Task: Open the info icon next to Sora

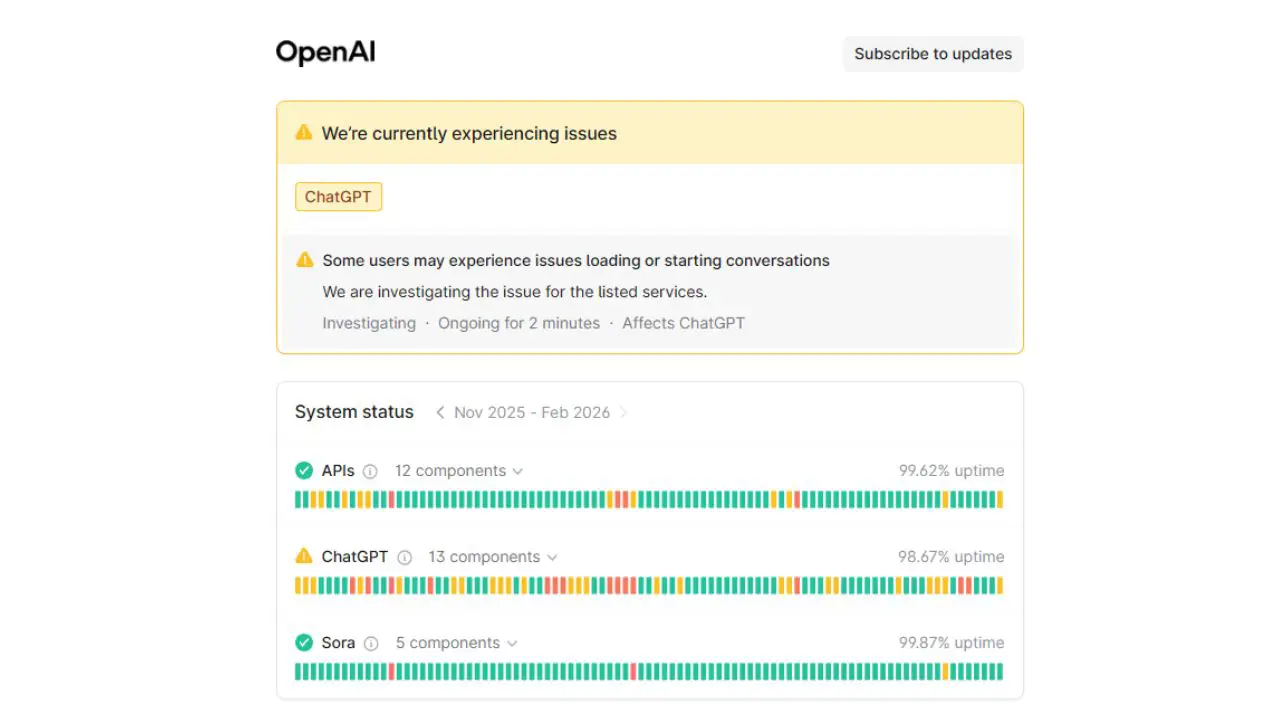Action: pos(371,643)
